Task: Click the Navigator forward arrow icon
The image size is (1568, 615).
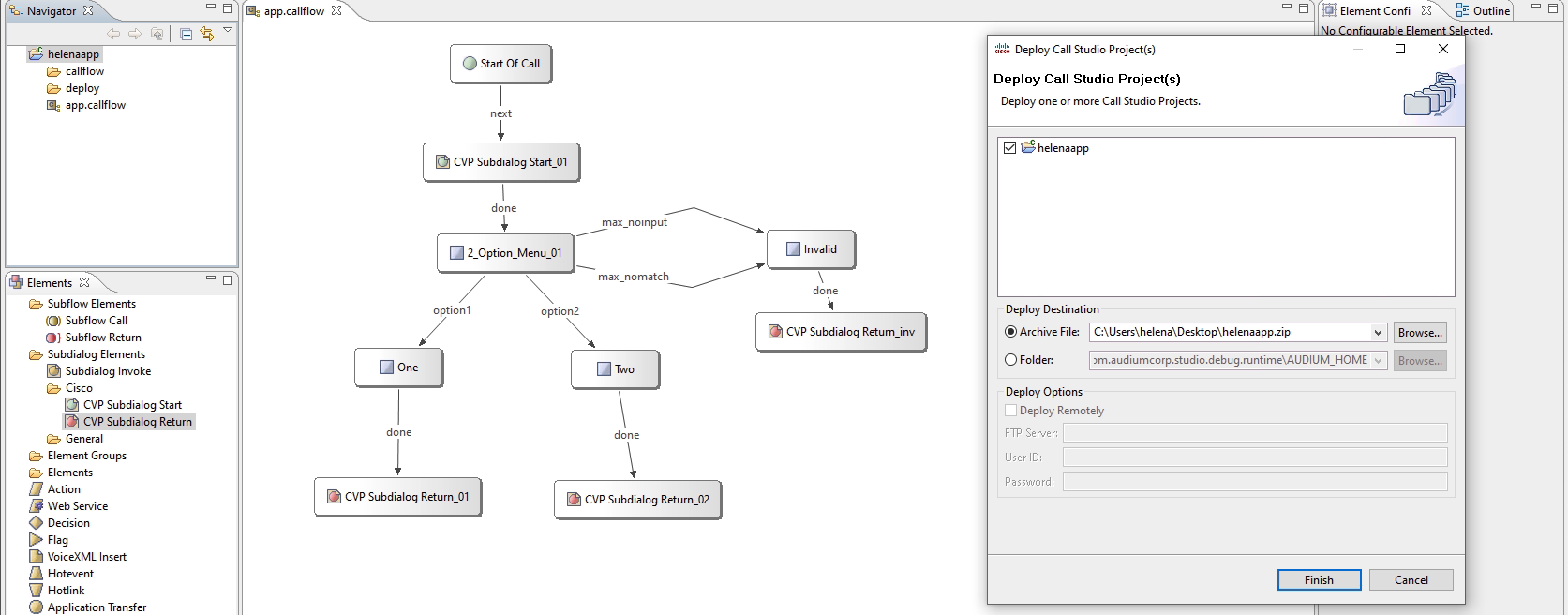Action: (x=135, y=34)
